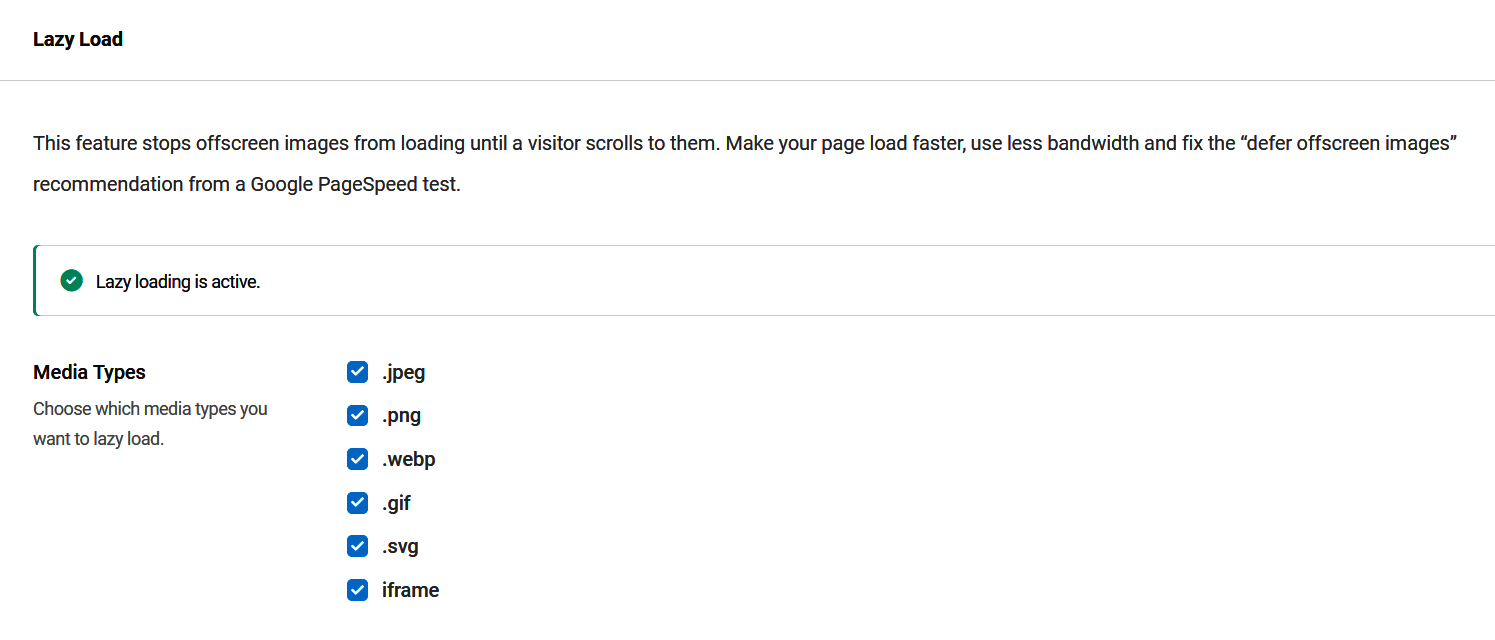The width and height of the screenshot is (1495, 640).
Task: Click the iframe label text
Action: pyautogui.click(x=411, y=590)
